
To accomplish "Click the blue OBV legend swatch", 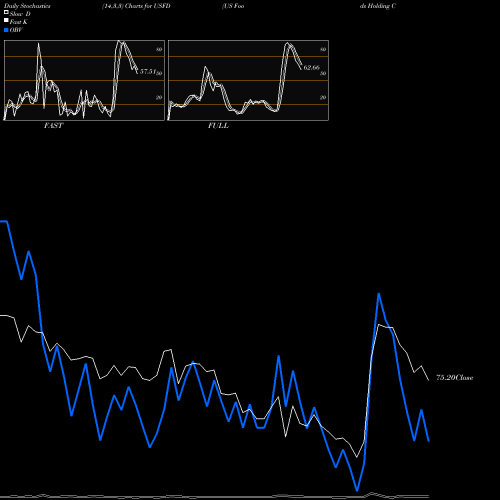I will coord(6,30).
